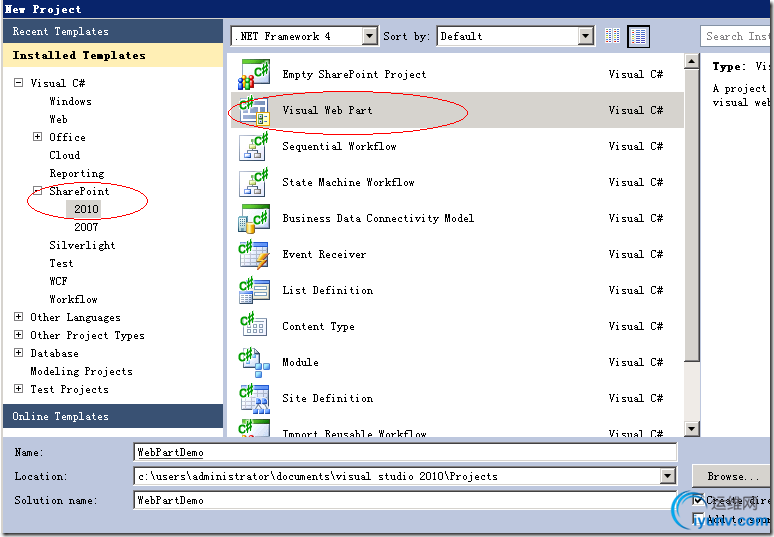Screen dimensions: 774x537
Task: Select the Event Receiver template icon
Action: [254, 255]
